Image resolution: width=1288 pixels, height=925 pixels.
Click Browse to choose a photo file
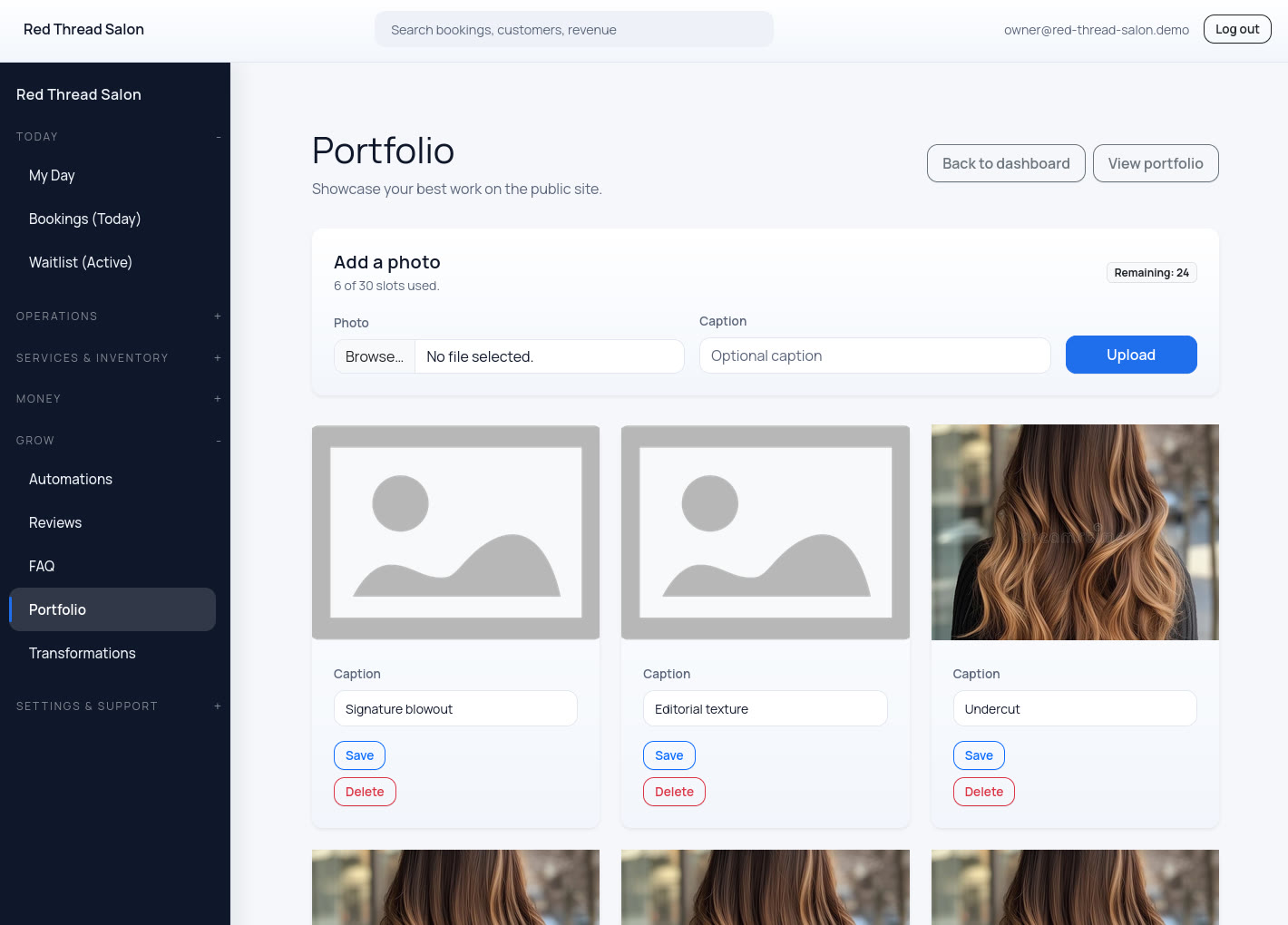[373, 356]
